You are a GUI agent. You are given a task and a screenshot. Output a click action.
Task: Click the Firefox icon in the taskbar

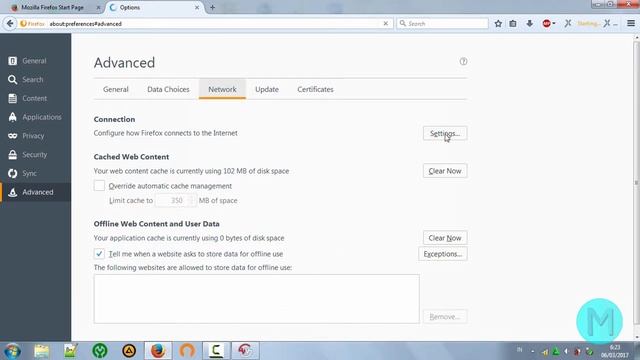click(158, 351)
